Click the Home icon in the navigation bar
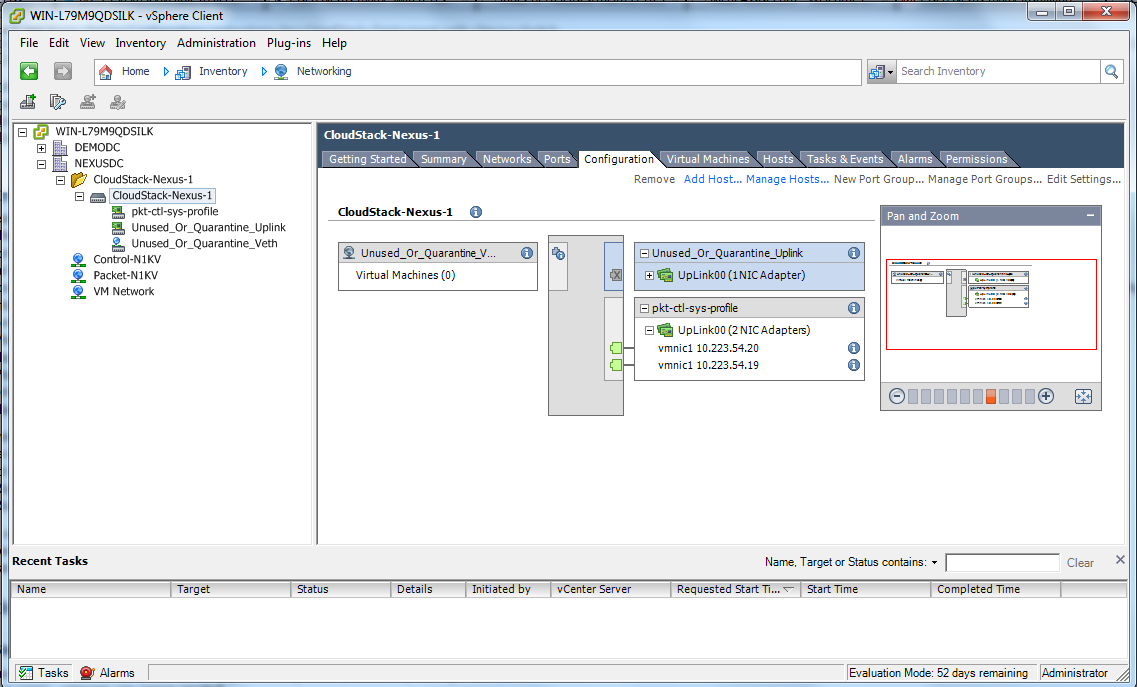This screenshot has height=687, width=1137. 105,71
